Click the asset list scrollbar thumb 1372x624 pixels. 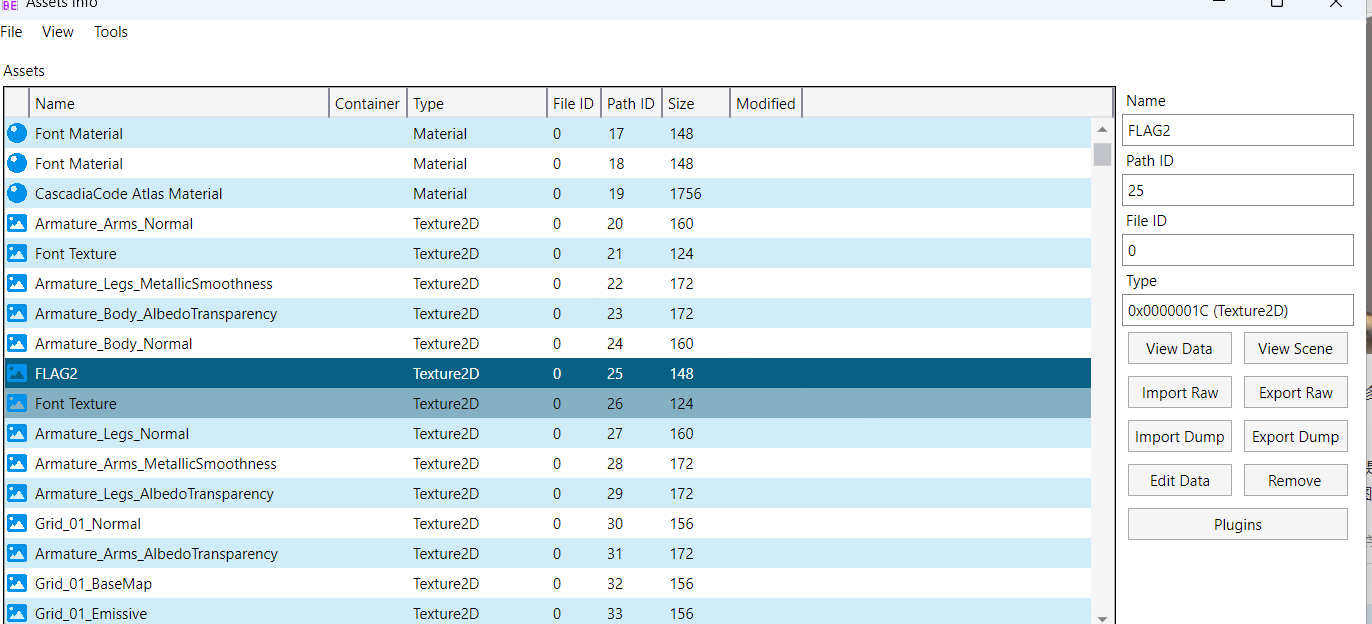point(1102,154)
